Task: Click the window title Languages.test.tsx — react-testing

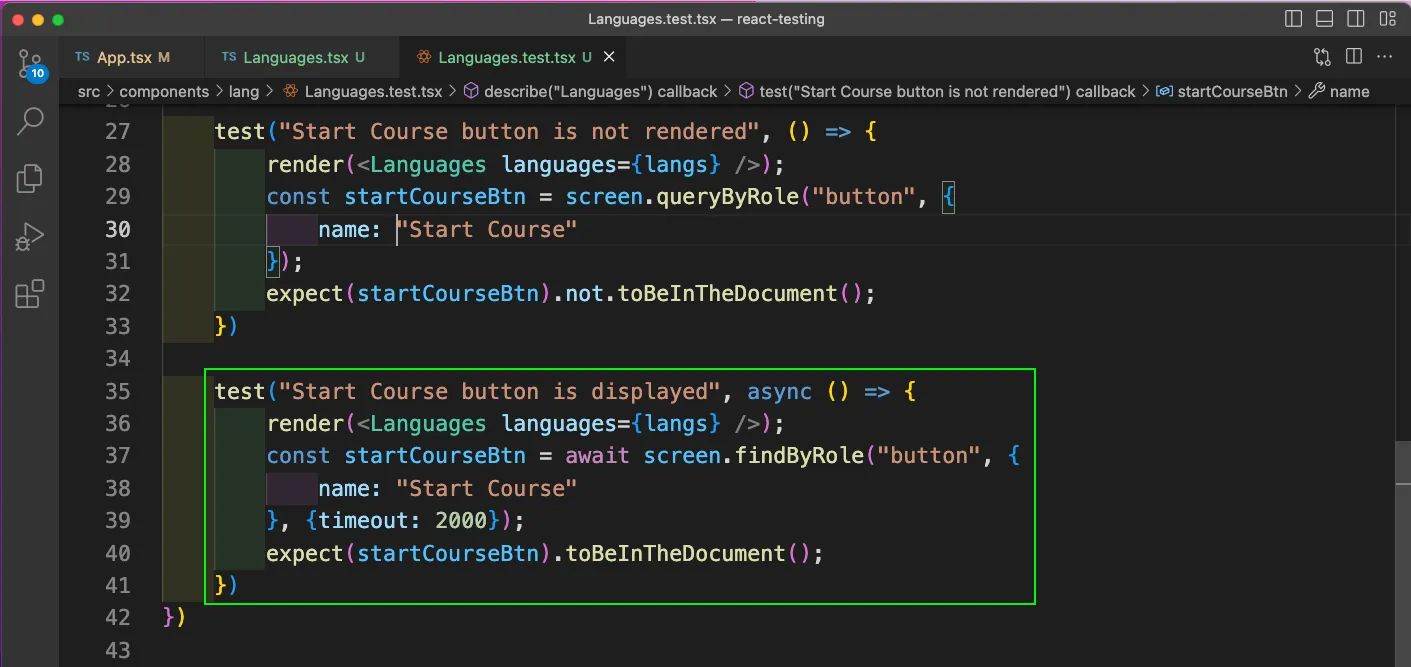Action: [706, 19]
